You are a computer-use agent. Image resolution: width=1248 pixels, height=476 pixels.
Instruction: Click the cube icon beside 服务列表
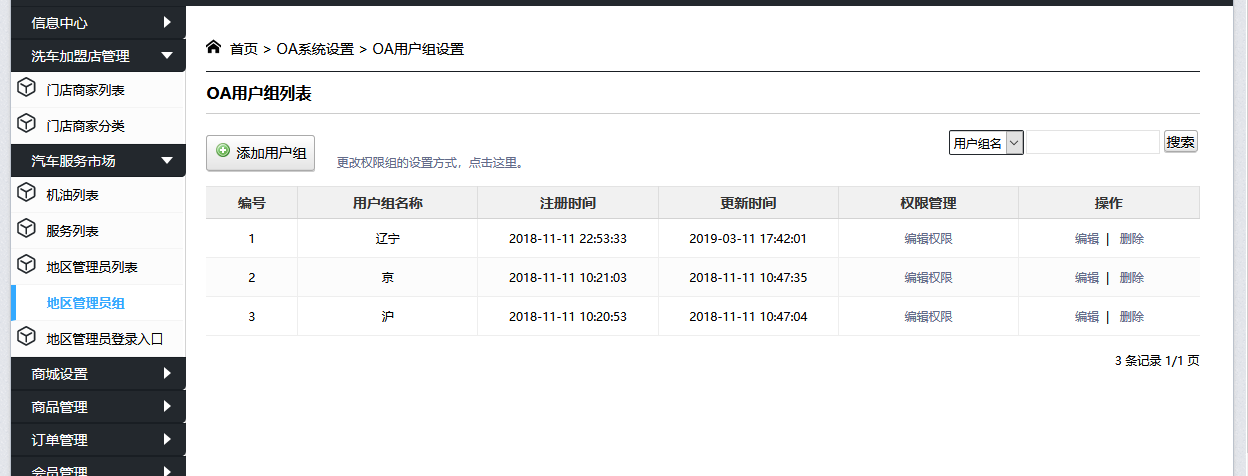[x=26, y=230]
